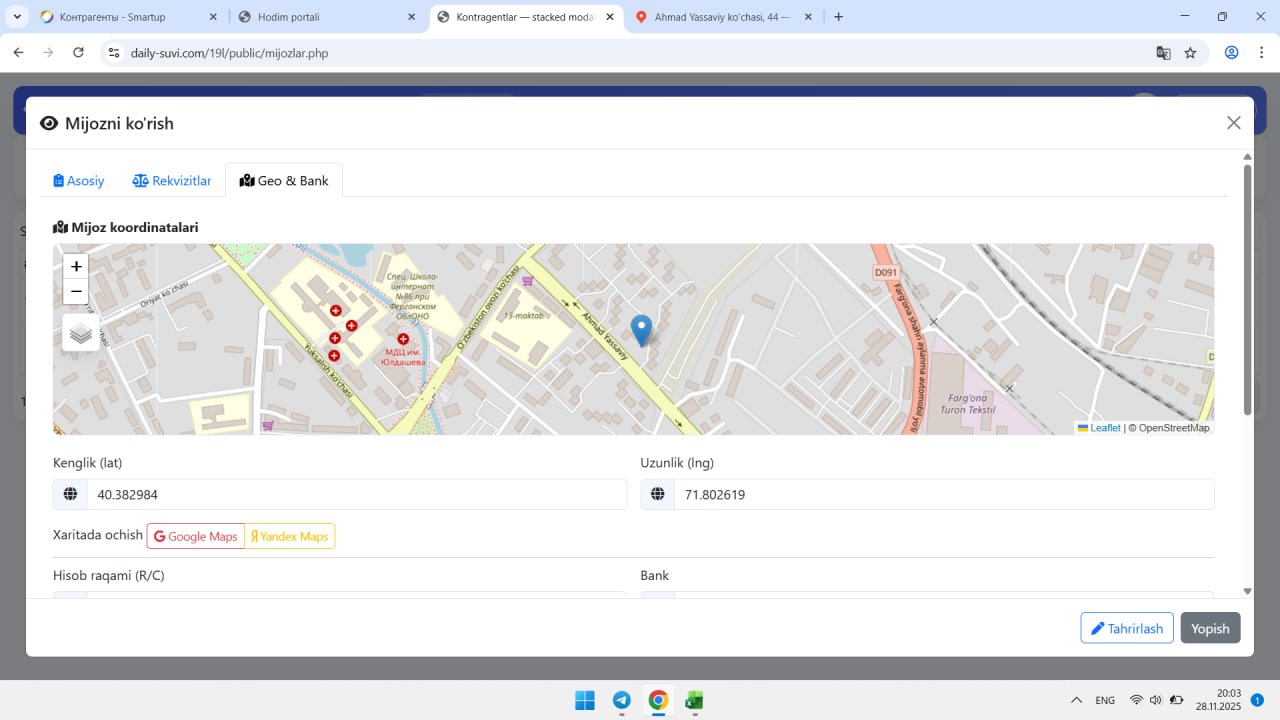Screen dimensions: 1280x720
Task: Switch to the Rekvizitlar tab
Action: tap(172, 181)
